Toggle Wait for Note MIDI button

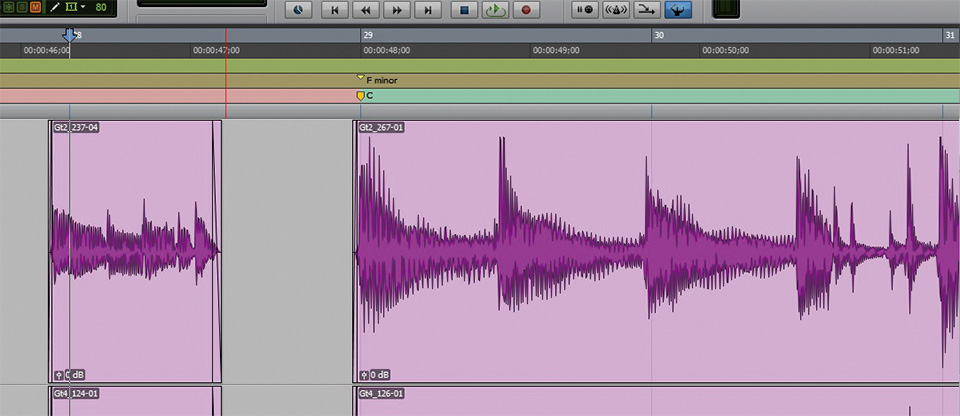(585, 10)
